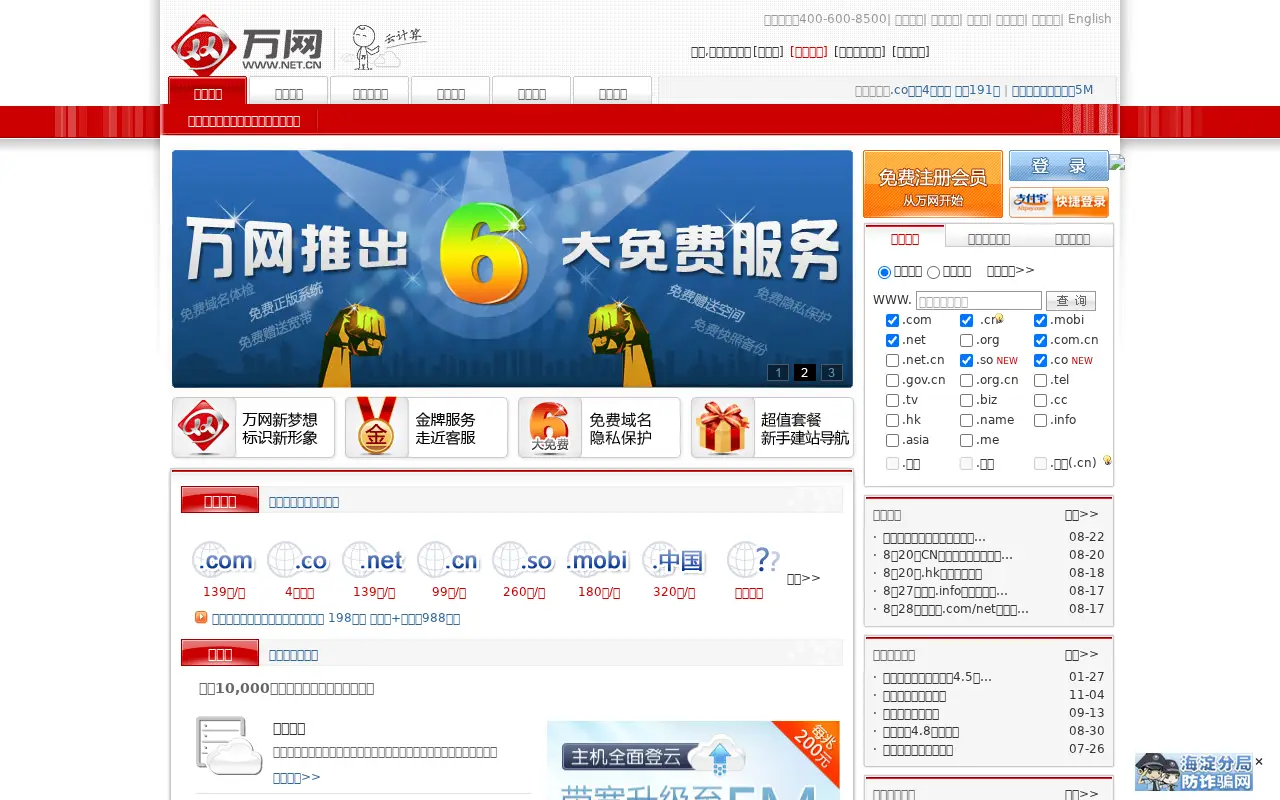Open the 金牌服务 走近客服 card
This screenshot has height=800, width=1280.
[x=426, y=428]
